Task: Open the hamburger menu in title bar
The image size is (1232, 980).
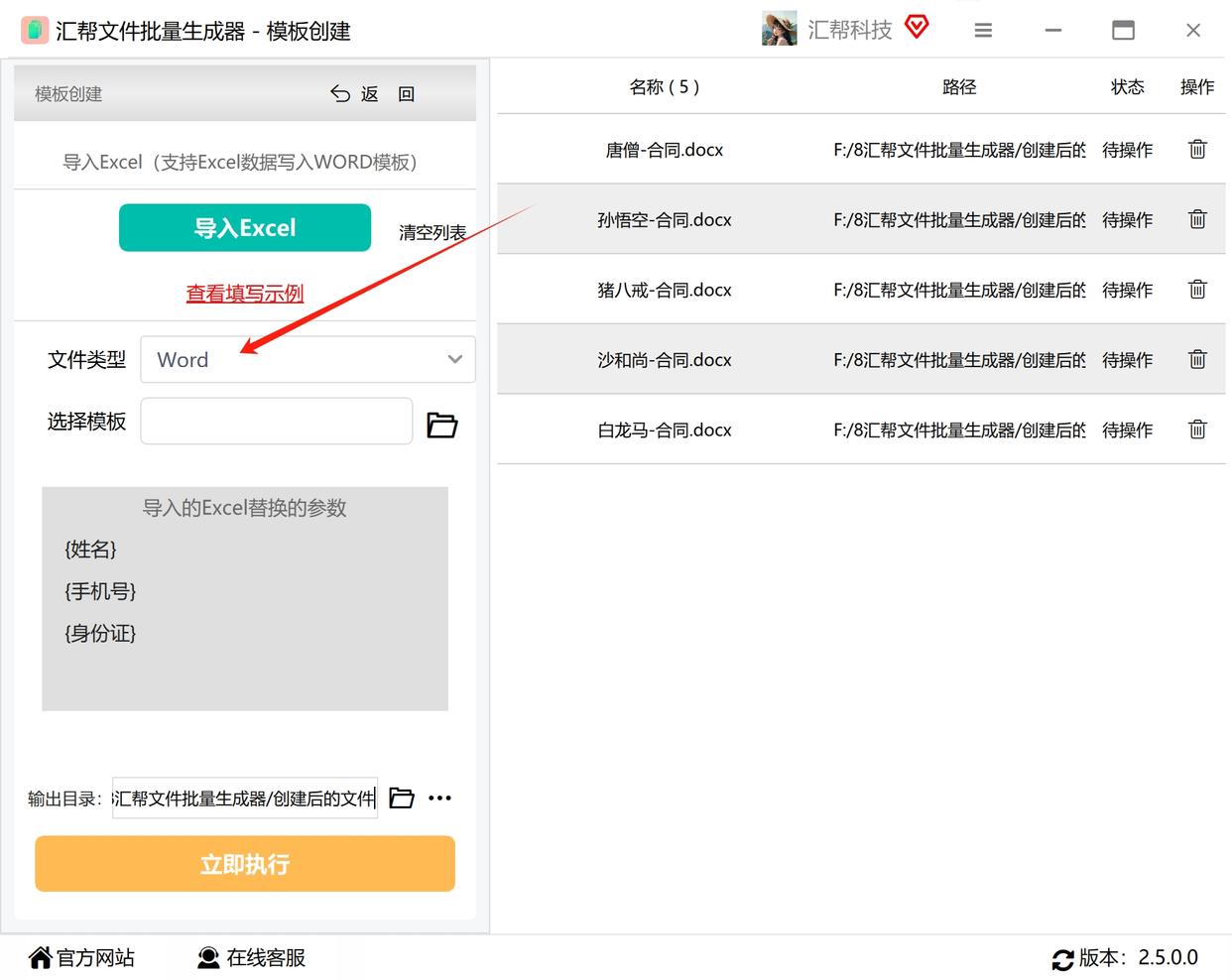Action: click(x=983, y=31)
